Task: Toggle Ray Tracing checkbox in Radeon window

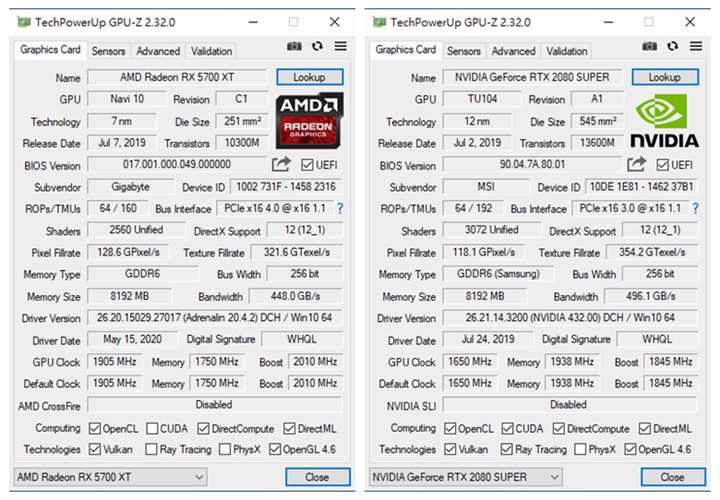Action: [151, 449]
